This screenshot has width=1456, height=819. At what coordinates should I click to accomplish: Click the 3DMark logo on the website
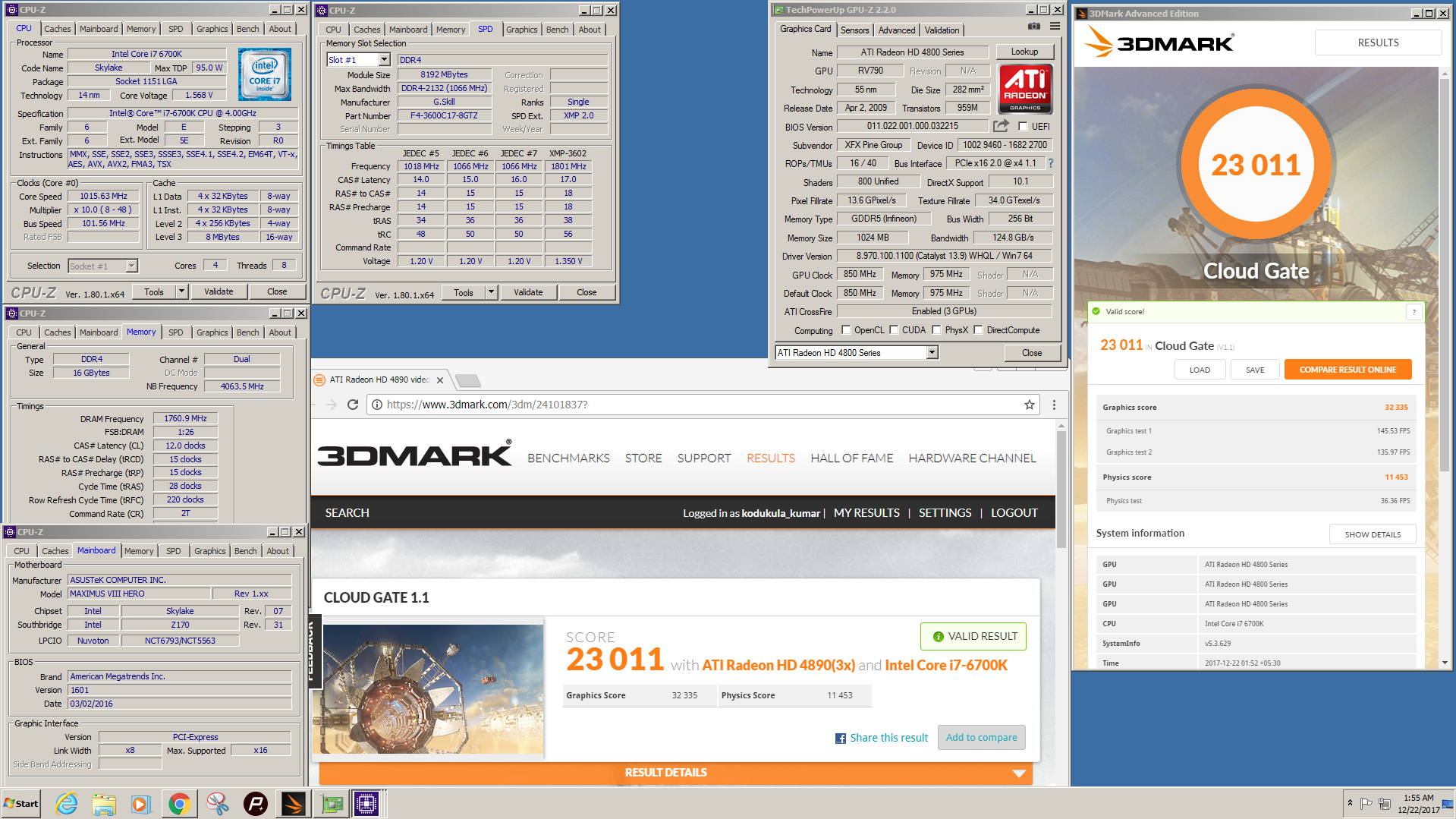(414, 453)
